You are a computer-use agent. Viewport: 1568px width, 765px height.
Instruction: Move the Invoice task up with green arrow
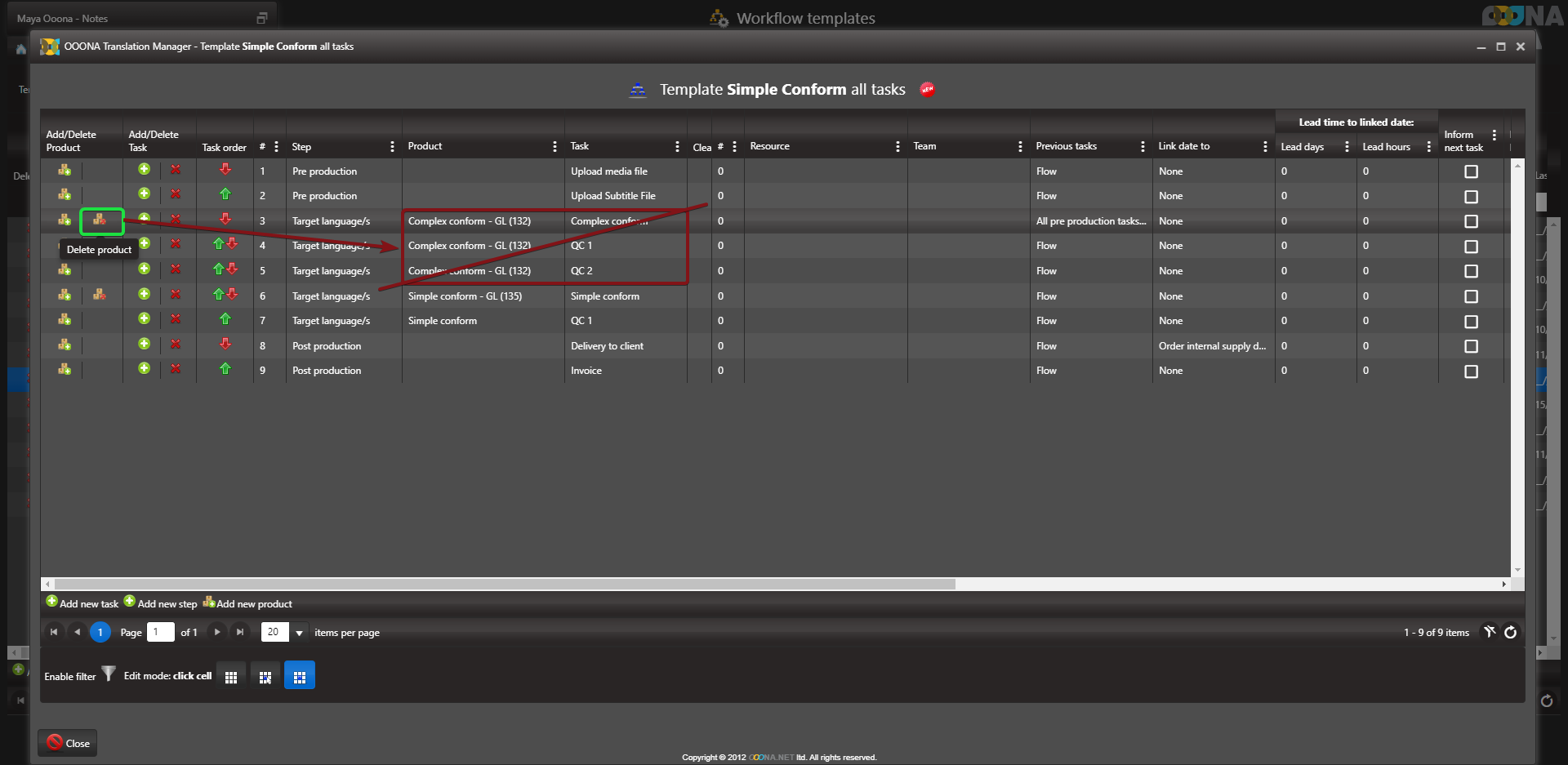[x=225, y=370]
